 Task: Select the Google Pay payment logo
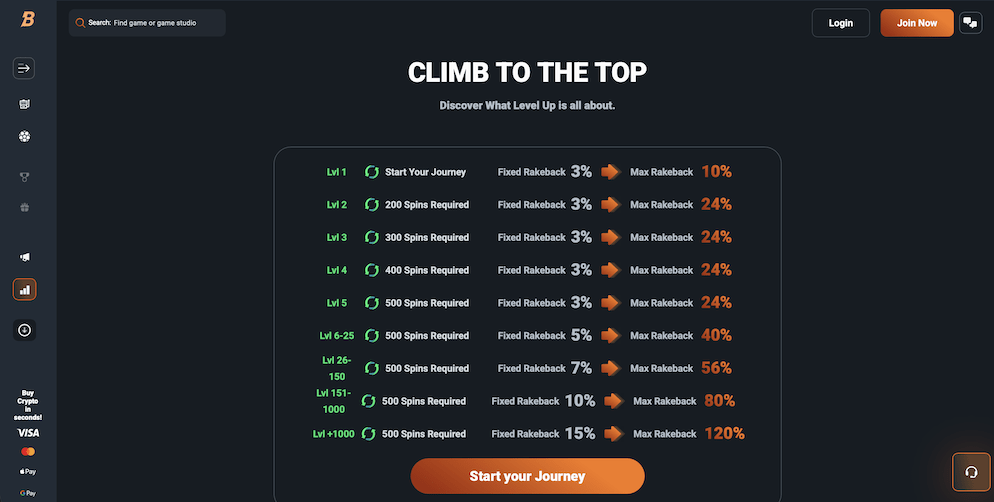(28, 492)
